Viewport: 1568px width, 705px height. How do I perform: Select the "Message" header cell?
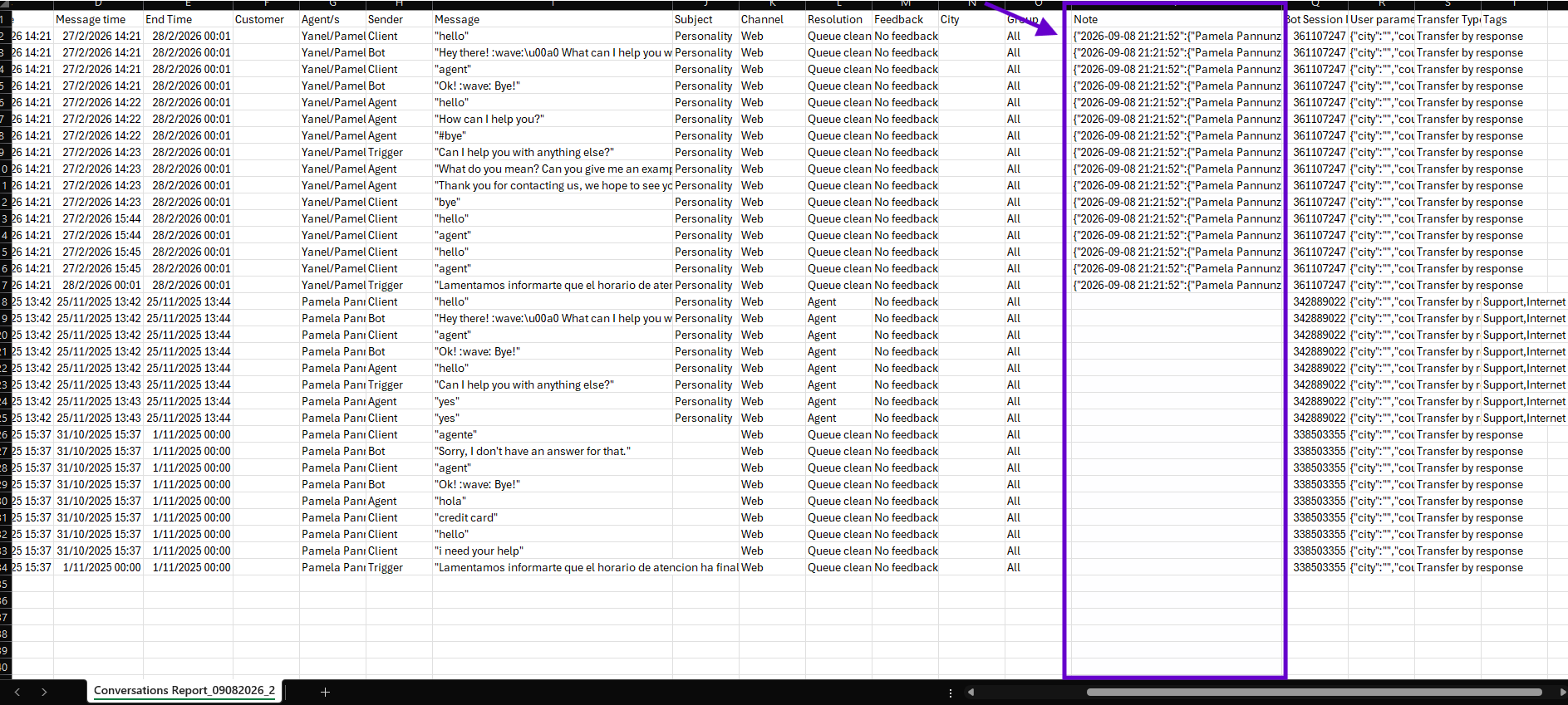coord(553,19)
